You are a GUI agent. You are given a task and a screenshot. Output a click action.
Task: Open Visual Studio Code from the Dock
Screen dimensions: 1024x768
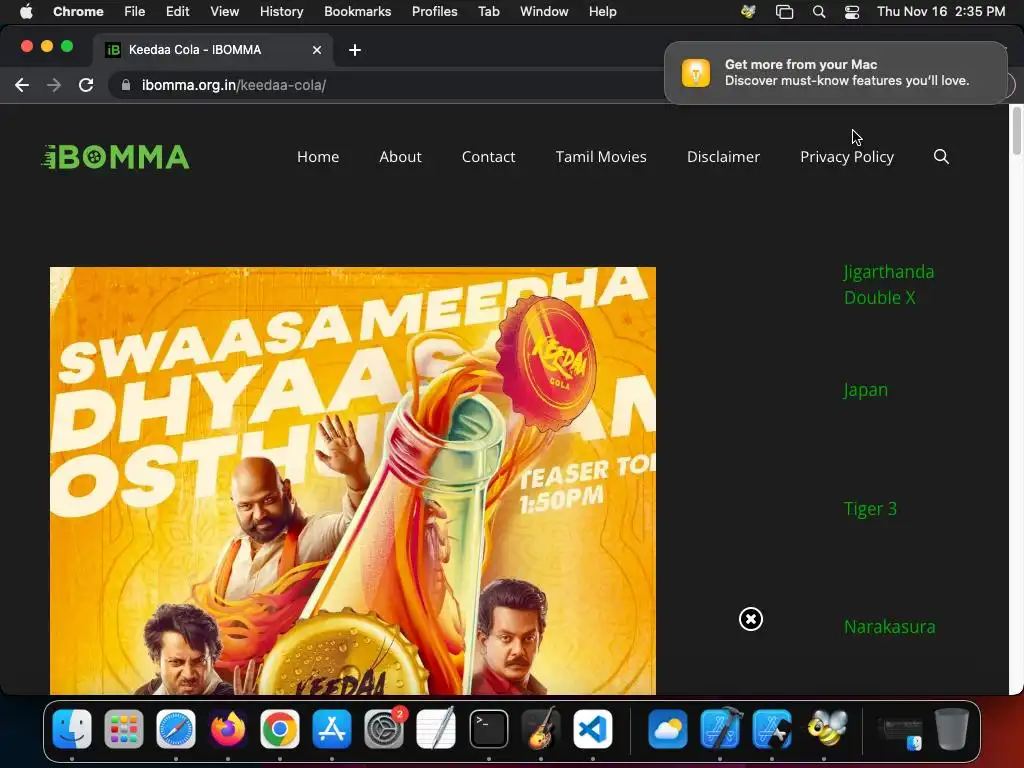pos(592,729)
